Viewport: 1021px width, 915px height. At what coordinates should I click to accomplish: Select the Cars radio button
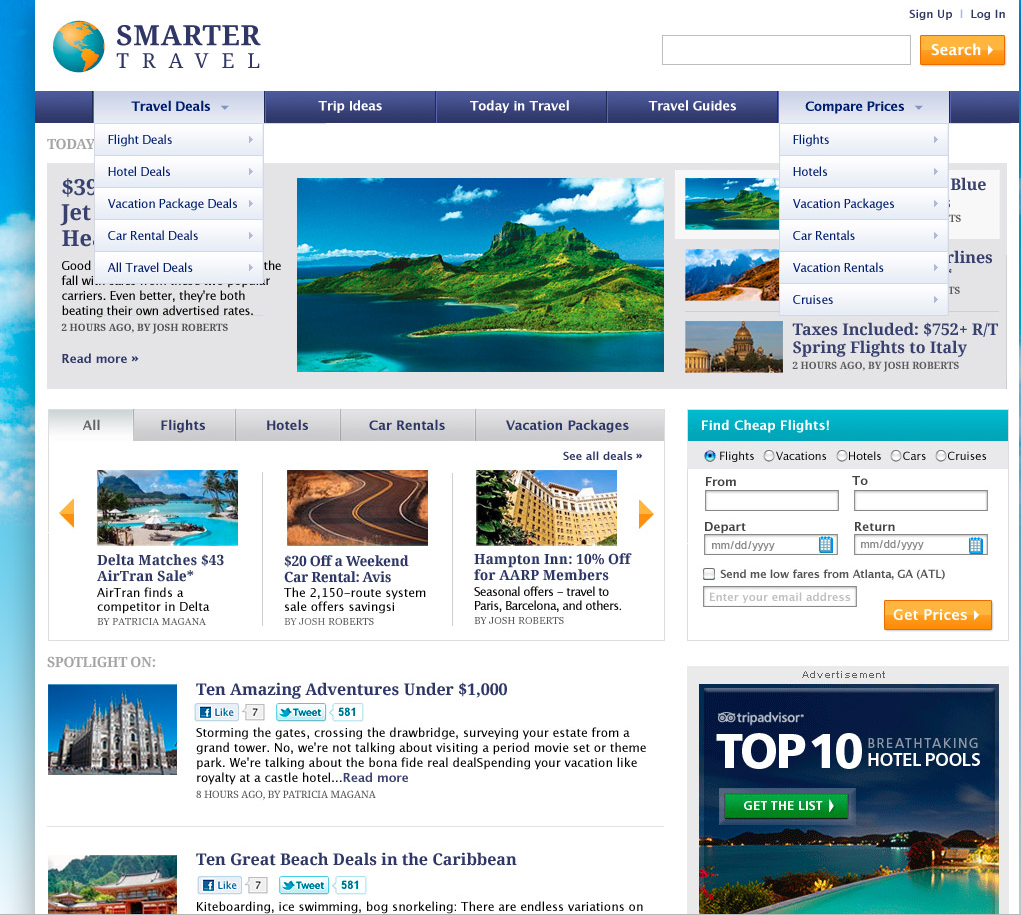point(896,456)
